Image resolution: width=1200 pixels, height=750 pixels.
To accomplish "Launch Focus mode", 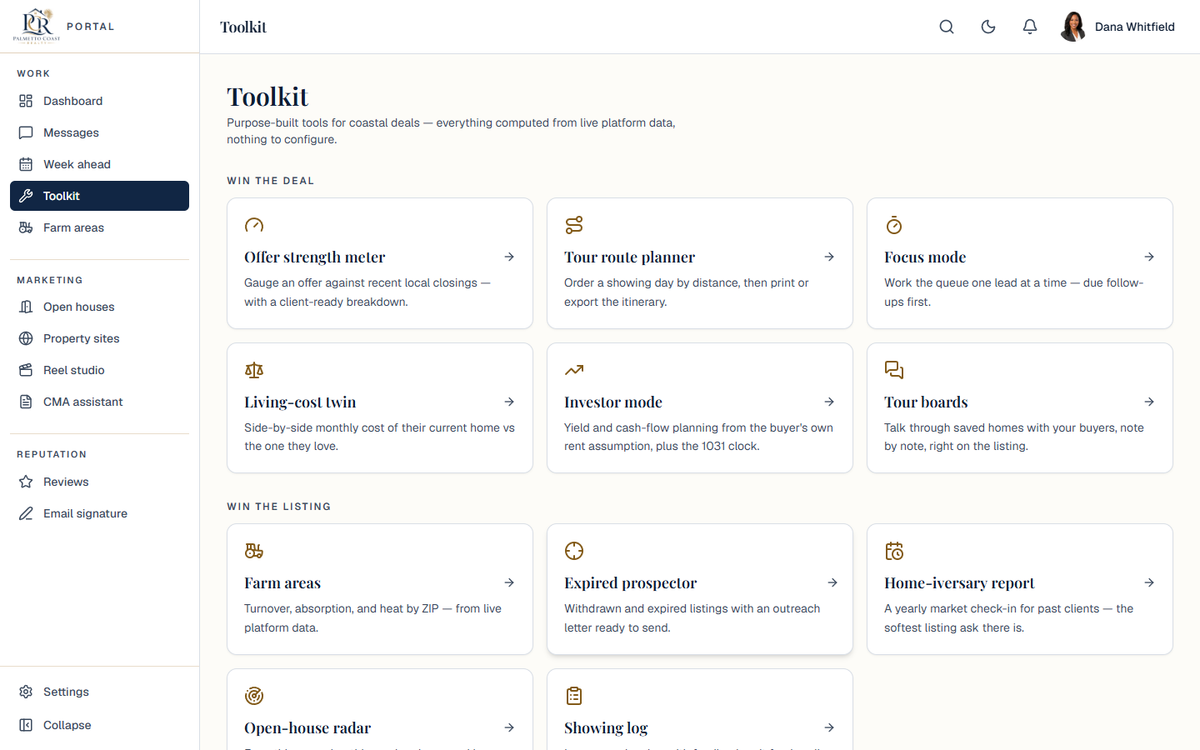I will 1020,263.
